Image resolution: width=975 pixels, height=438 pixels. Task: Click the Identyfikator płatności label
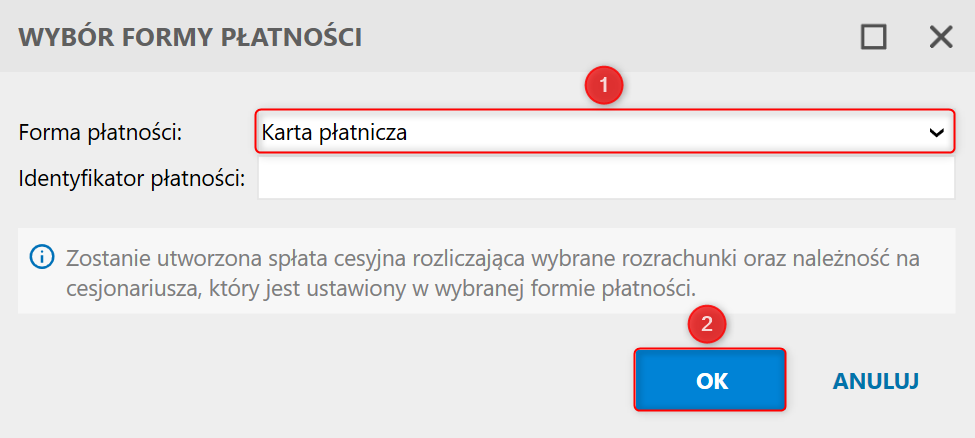click(132, 180)
